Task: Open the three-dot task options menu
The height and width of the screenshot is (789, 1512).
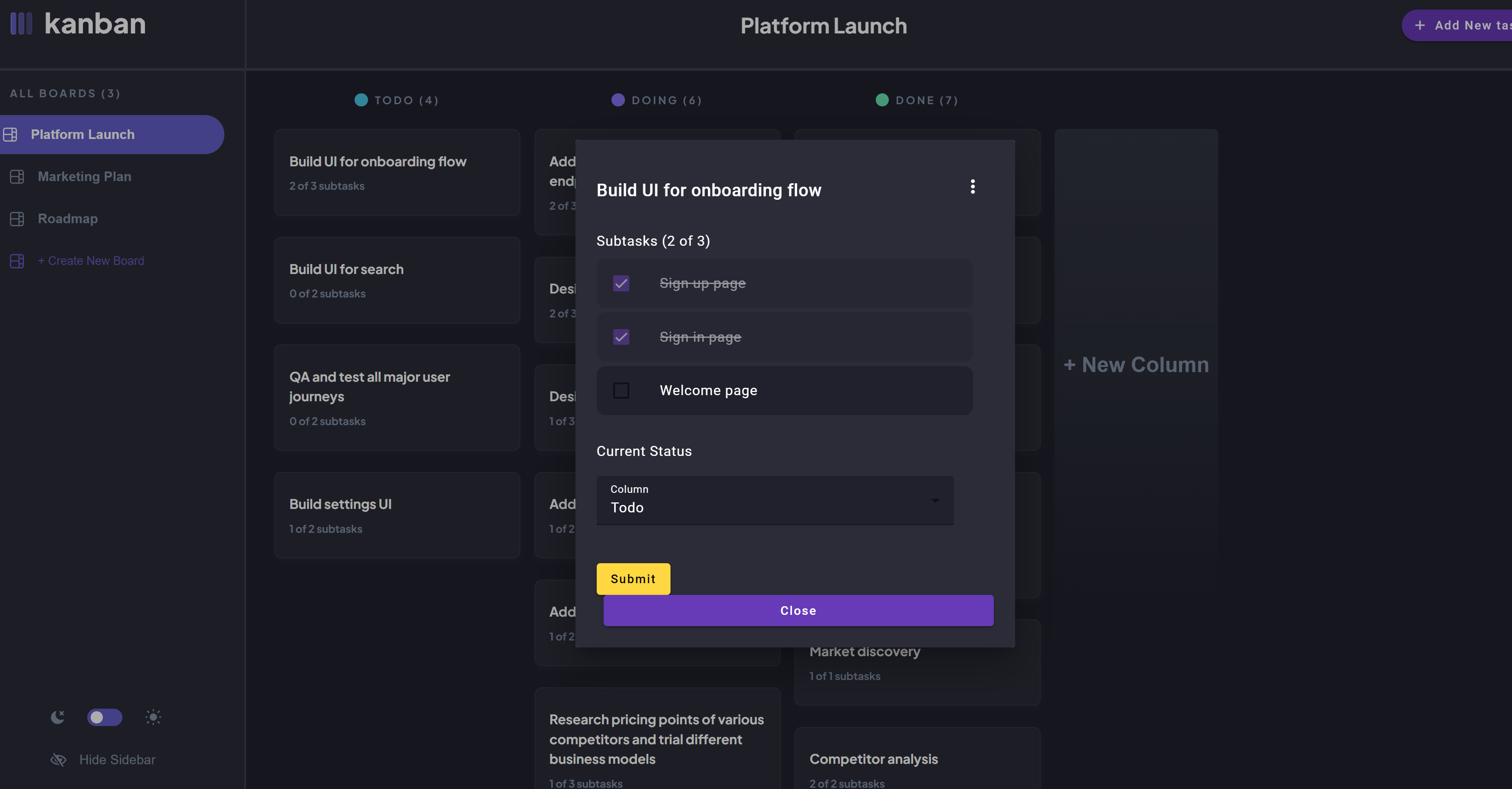Action: tap(973, 187)
